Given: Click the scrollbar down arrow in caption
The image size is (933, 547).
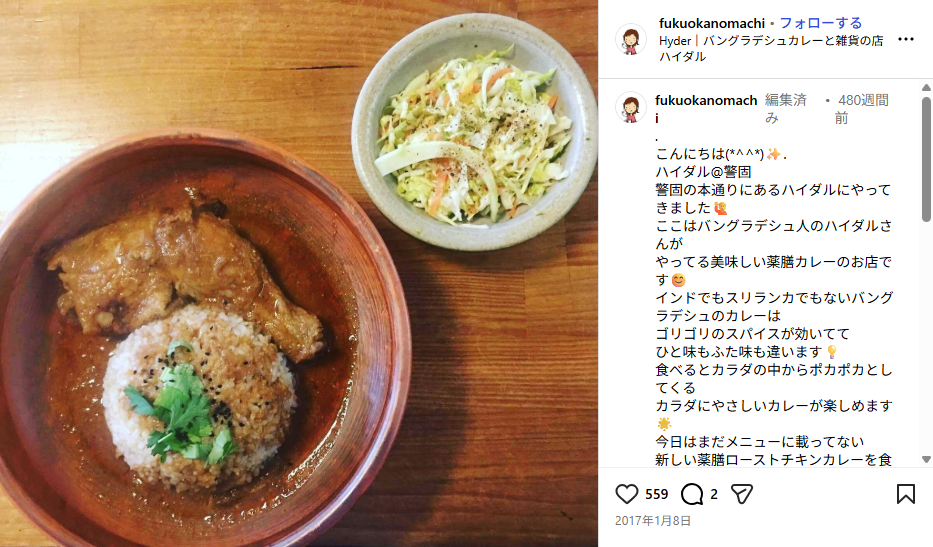Looking at the screenshot, I should tap(926, 459).
